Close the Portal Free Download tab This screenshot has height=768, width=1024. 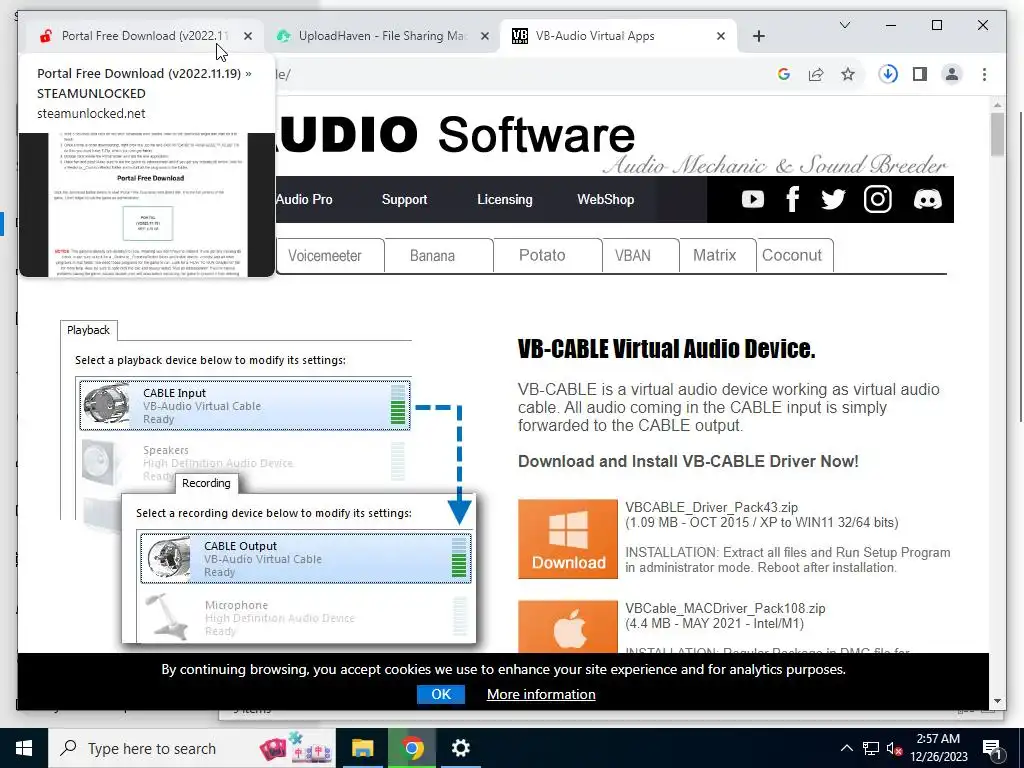[x=248, y=37]
